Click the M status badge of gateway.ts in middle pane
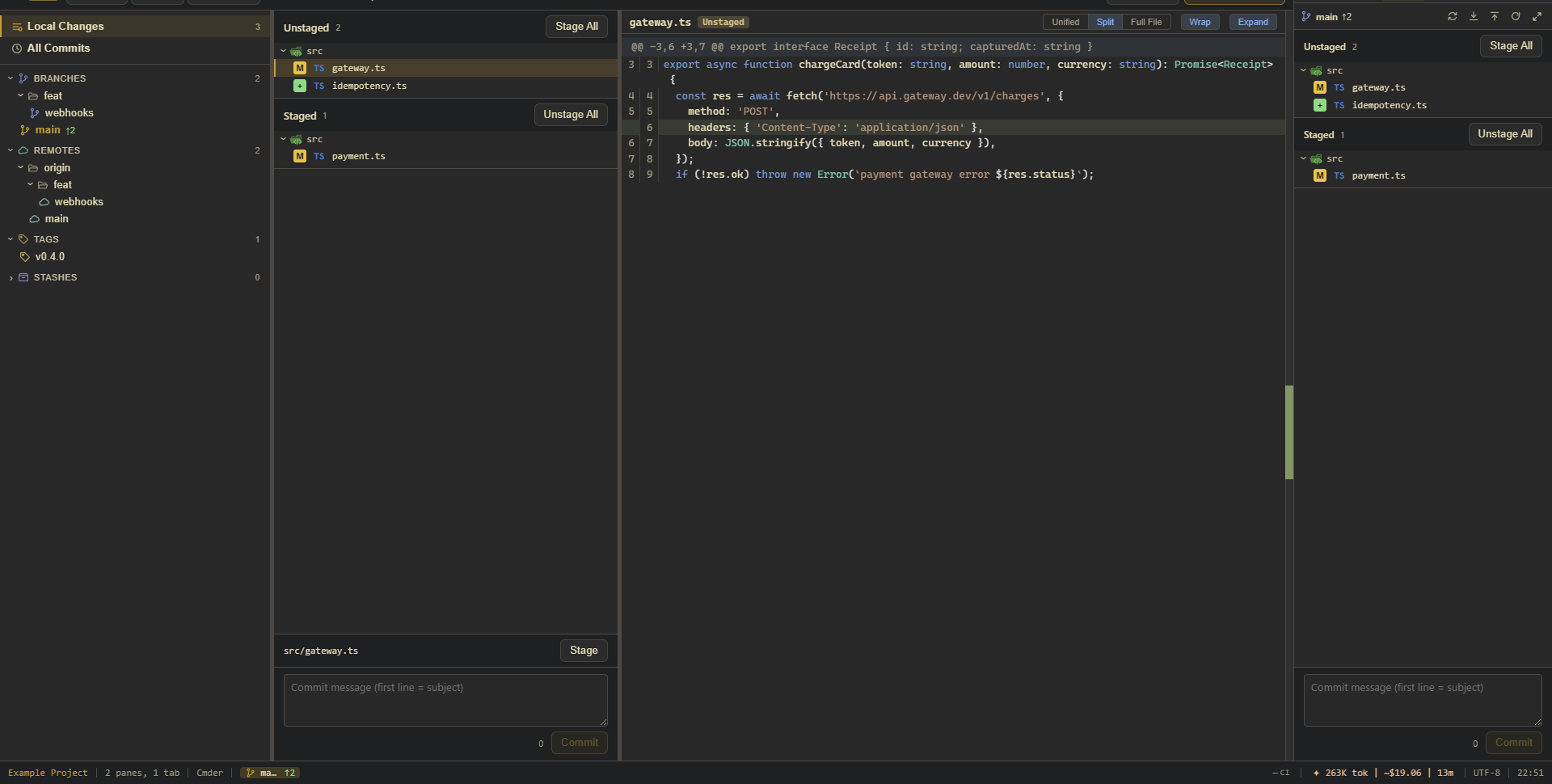This screenshot has height=784, width=1552. coord(300,68)
